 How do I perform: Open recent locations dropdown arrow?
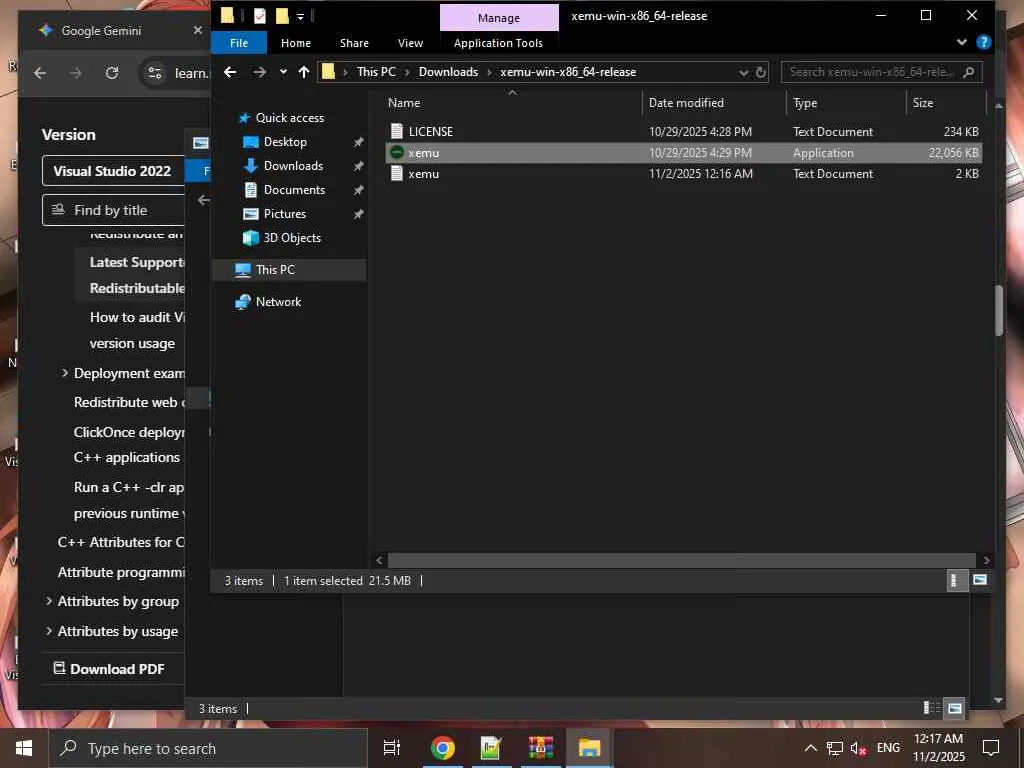[283, 72]
